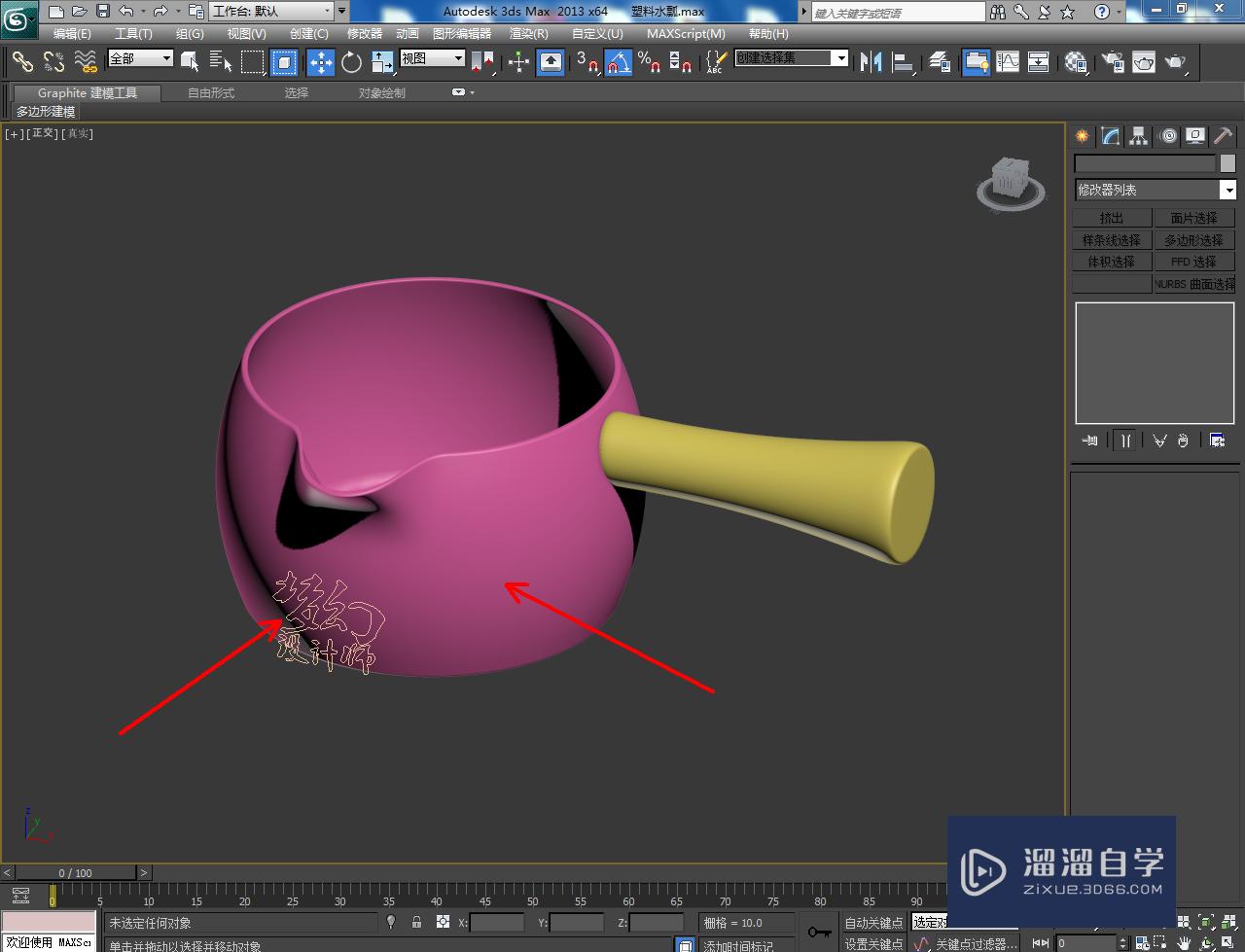Click the 样条线选择 modifier button
Image resolution: width=1245 pixels, height=952 pixels.
click(1112, 240)
